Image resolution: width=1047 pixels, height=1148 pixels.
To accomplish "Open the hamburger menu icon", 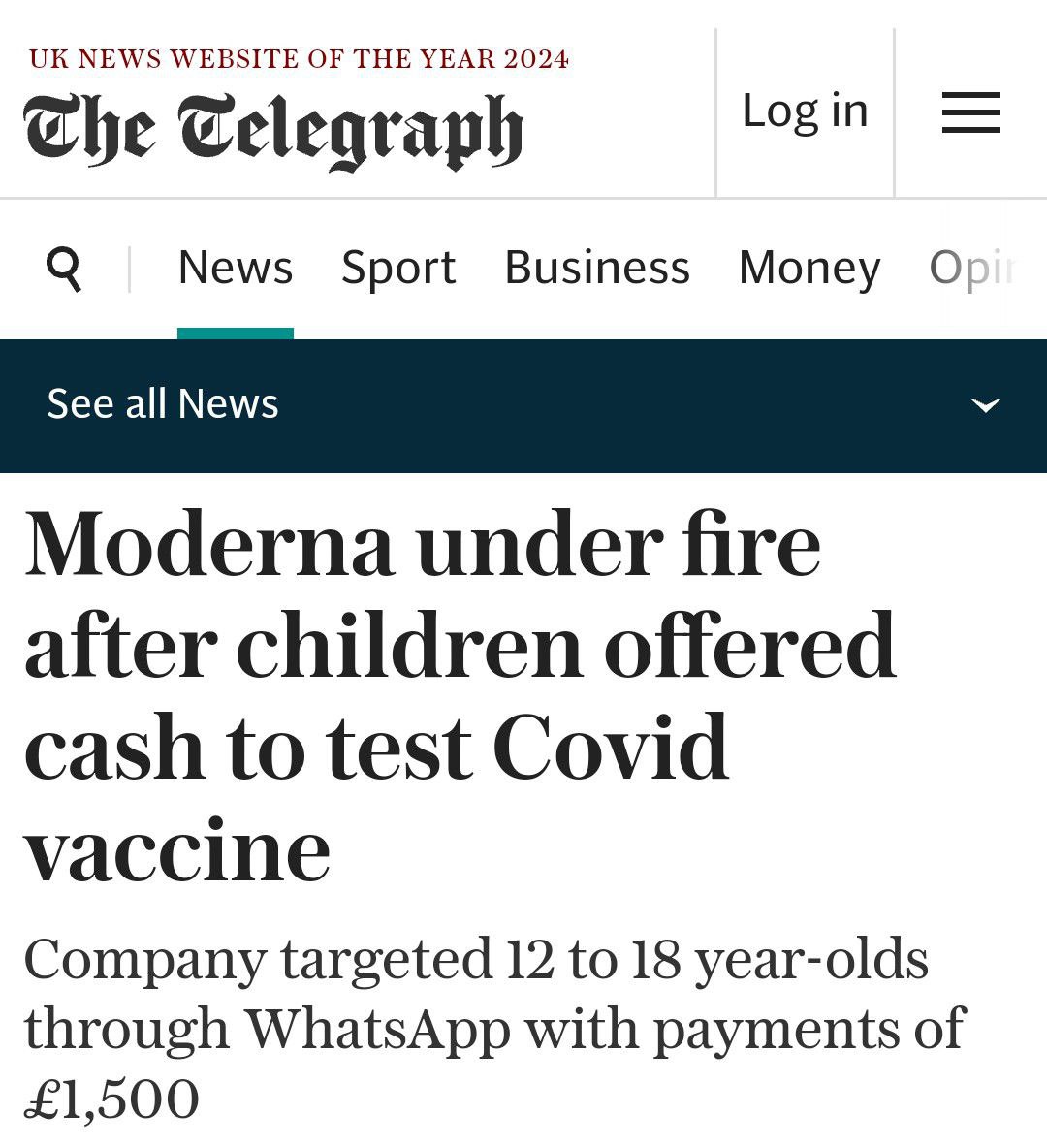I will [970, 112].
